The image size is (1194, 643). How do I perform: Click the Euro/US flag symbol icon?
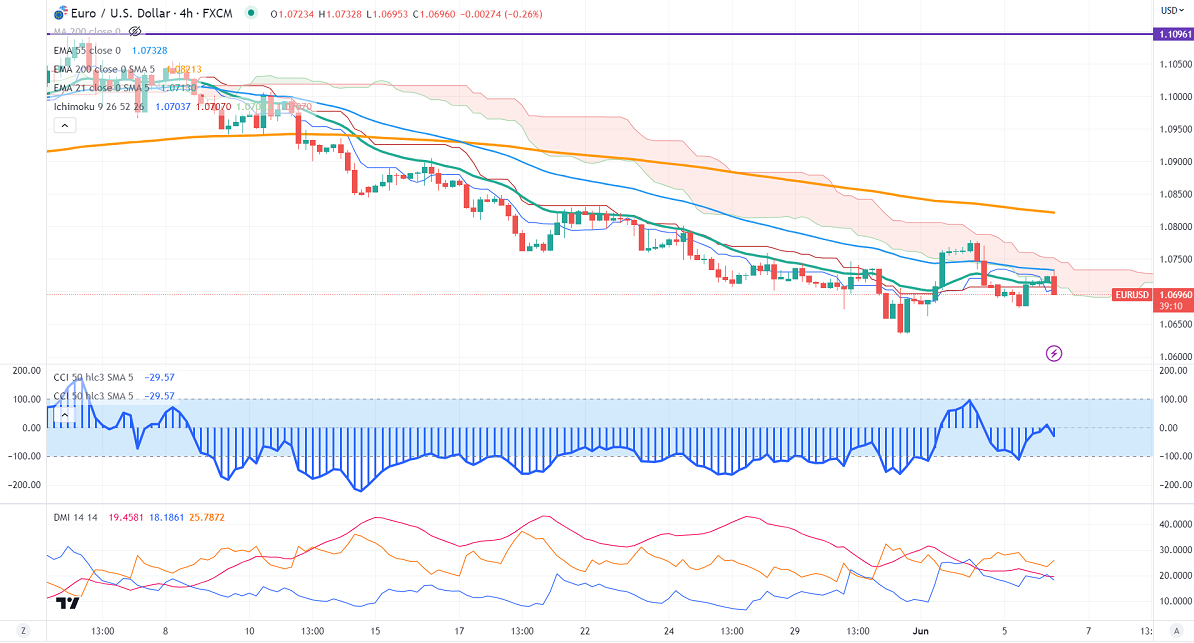tap(61, 14)
